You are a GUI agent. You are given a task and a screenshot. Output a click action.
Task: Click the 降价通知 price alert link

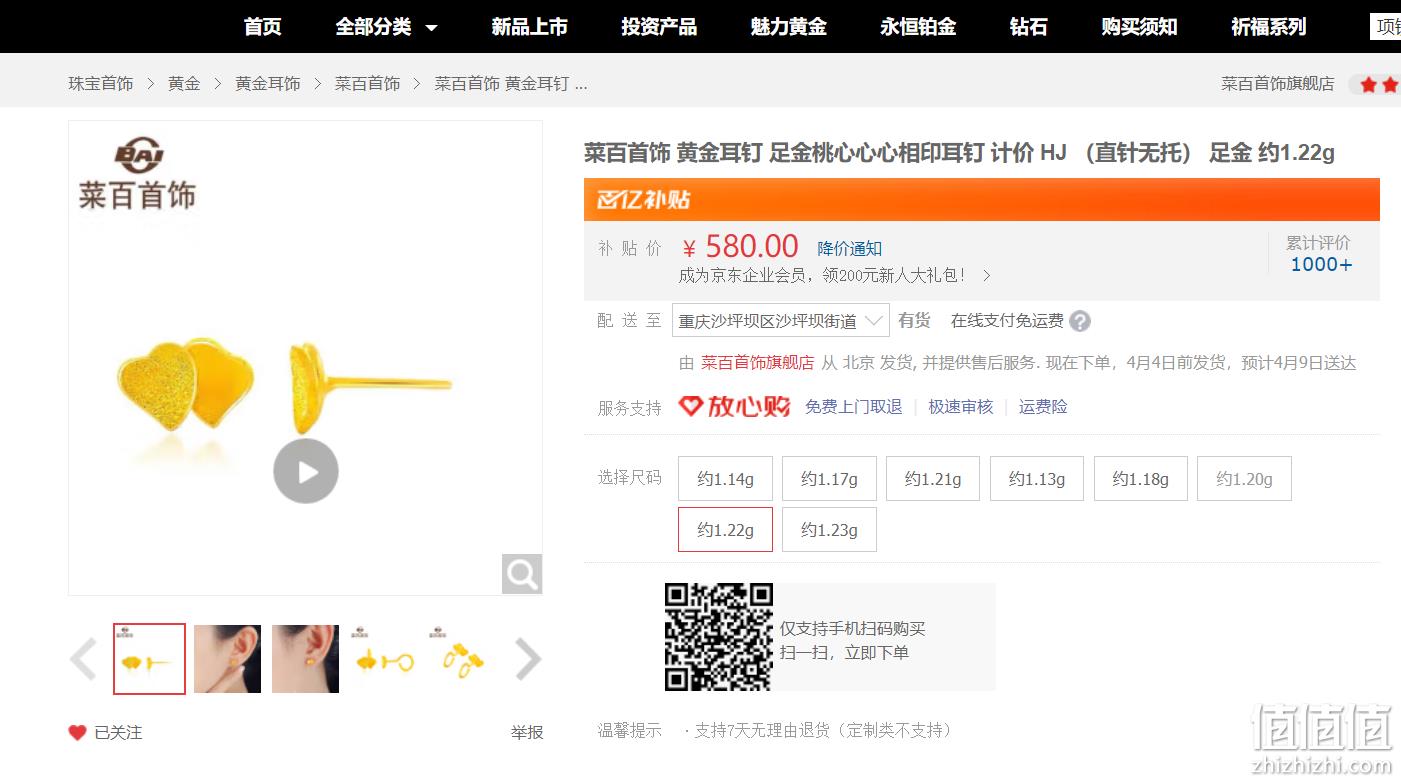coord(850,248)
